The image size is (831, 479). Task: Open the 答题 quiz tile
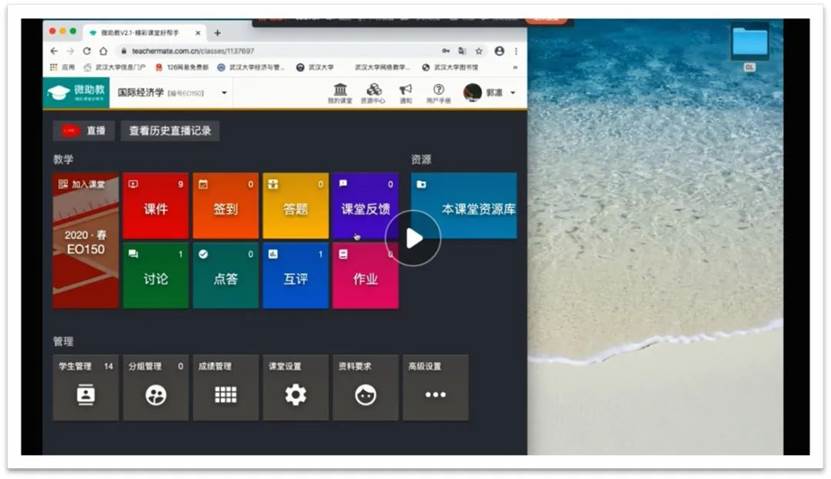[x=295, y=206]
